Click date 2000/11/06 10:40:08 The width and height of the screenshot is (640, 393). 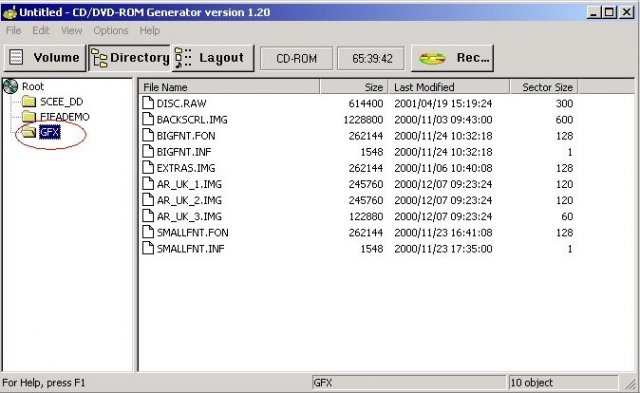[443, 168]
